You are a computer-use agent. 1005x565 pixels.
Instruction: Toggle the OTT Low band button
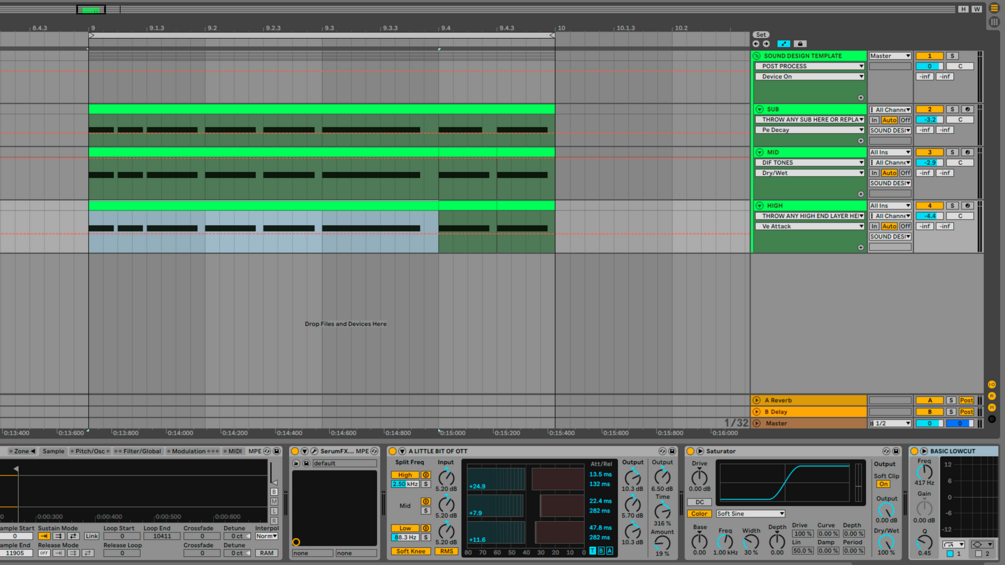[405, 528]
